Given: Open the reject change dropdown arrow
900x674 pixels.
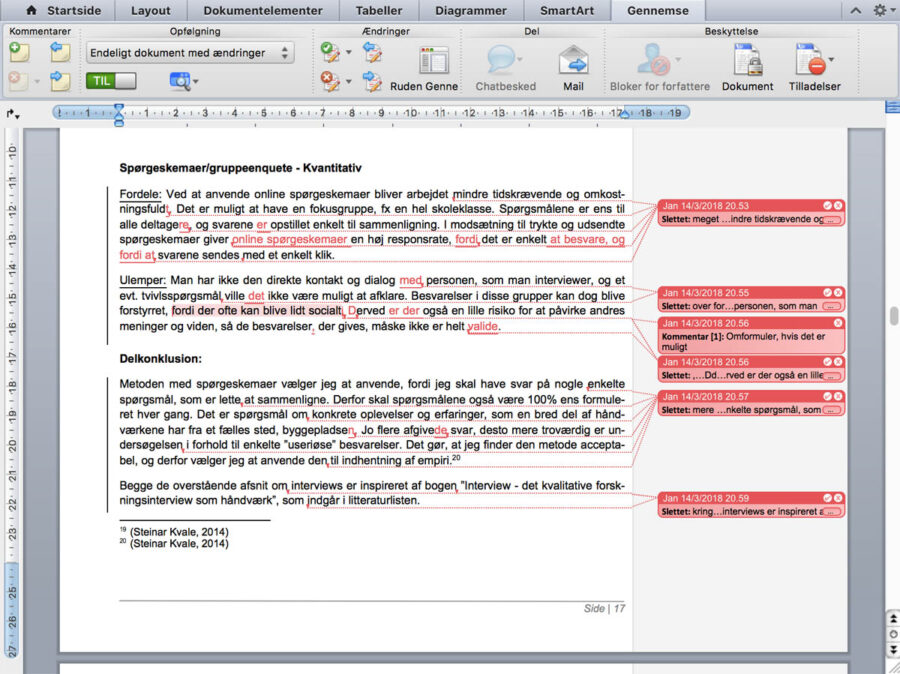Looking at the screenshot, I should [348, 82].
